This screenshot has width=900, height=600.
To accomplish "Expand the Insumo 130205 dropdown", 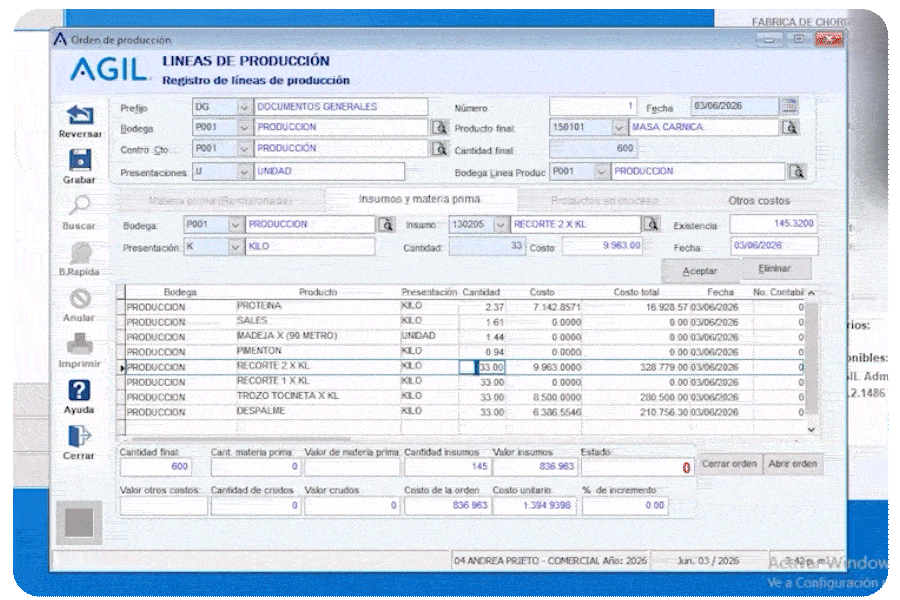I will point(501,224).
